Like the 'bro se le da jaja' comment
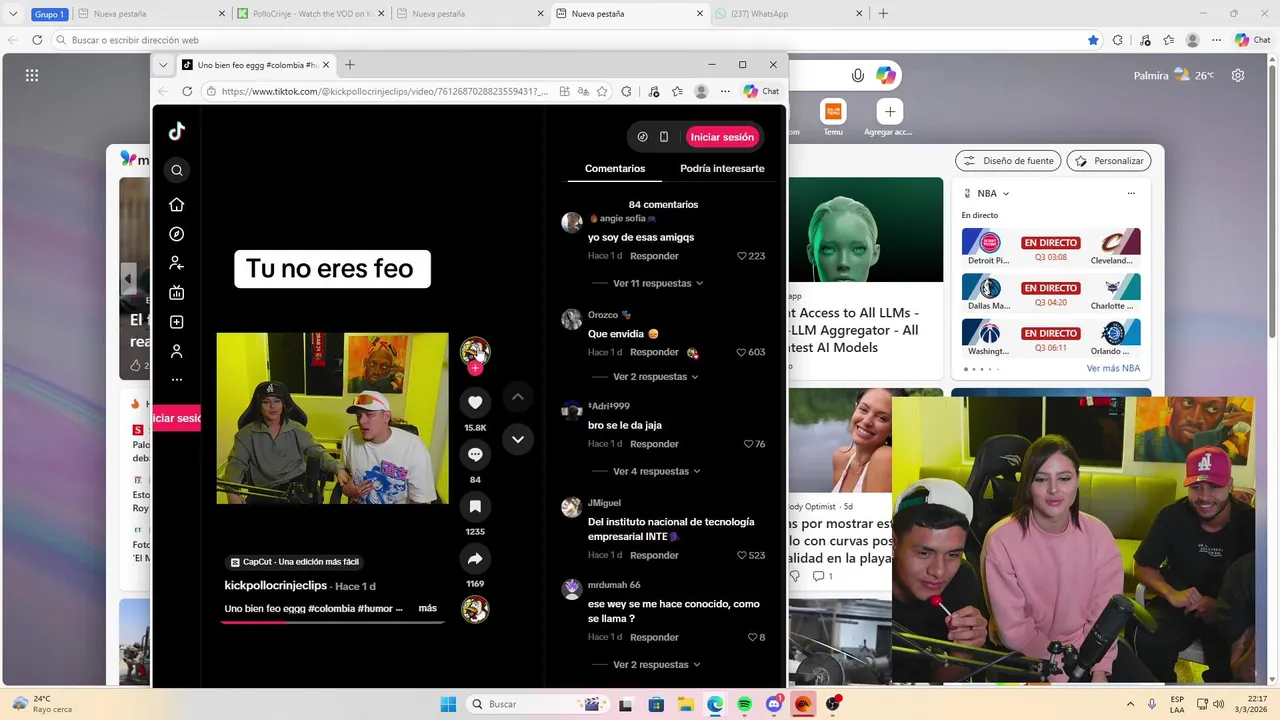 [x=749, y=444]
